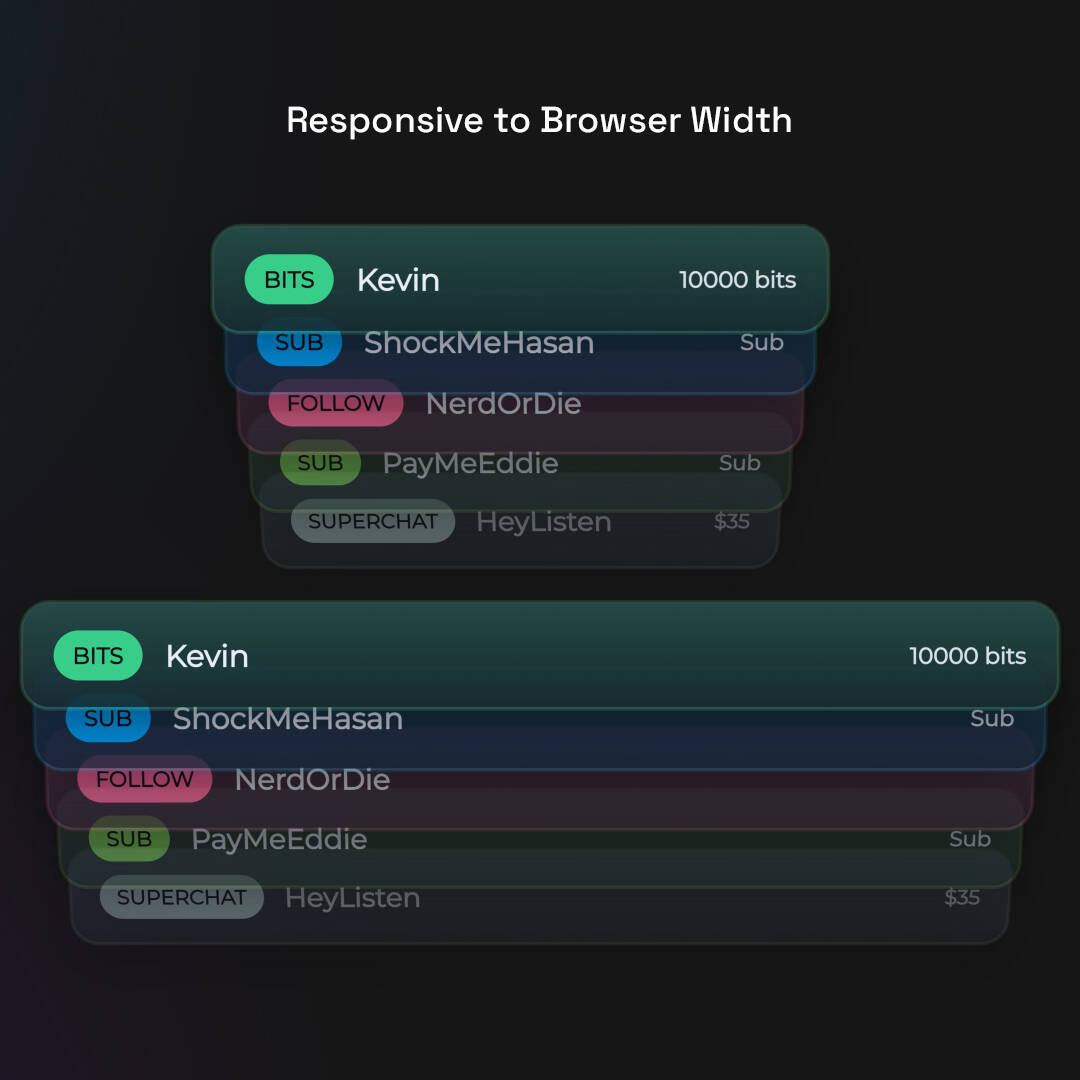Select the green SUB badge beside PayMeEddie
The height and width of the screenshot is (1080, 1080).
[320, 463]
